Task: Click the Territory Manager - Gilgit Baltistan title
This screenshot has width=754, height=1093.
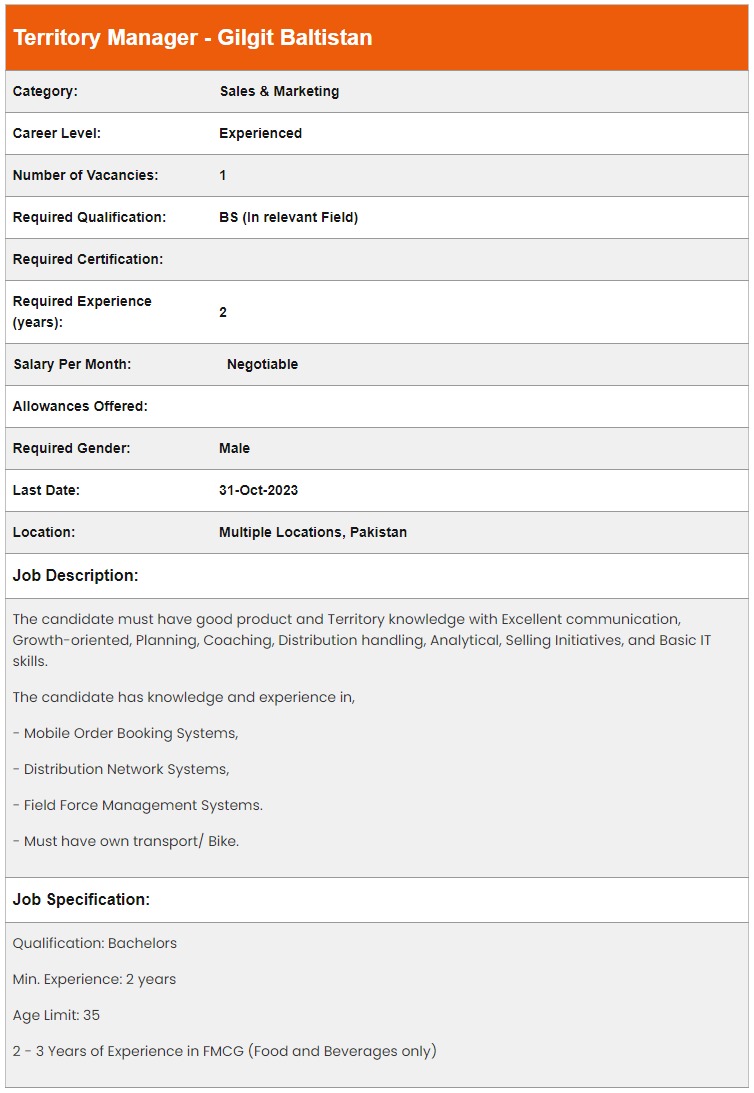Action: pyautogui.click(x=192, y=38)
